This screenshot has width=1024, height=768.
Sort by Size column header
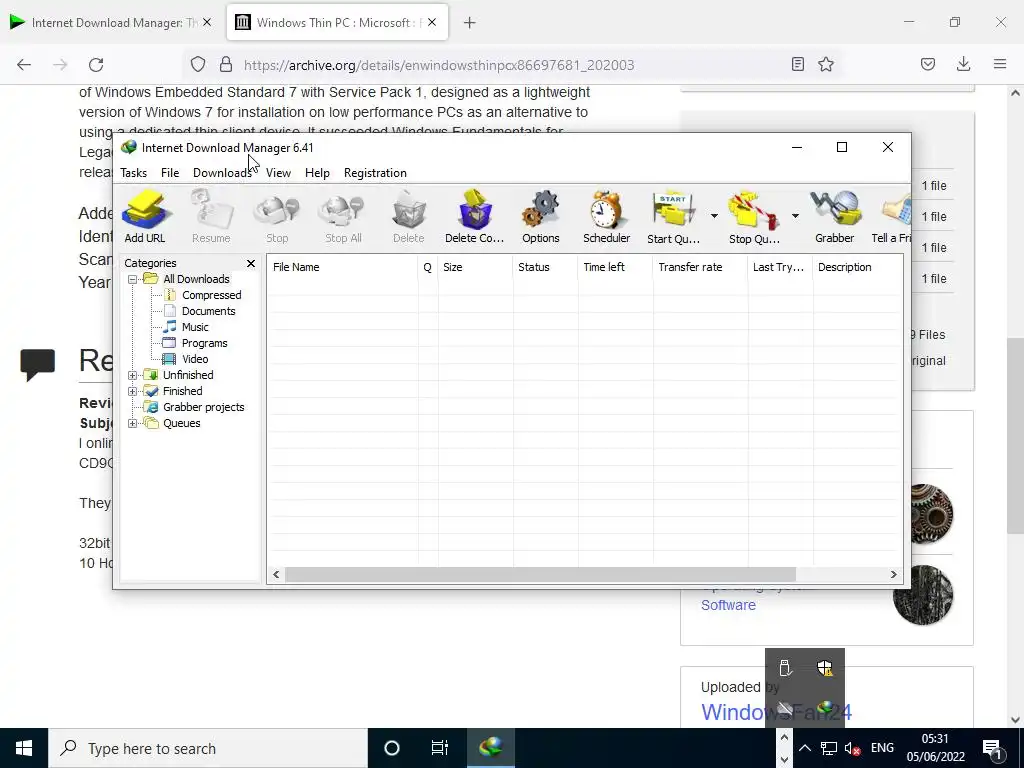tap(475, 267)
